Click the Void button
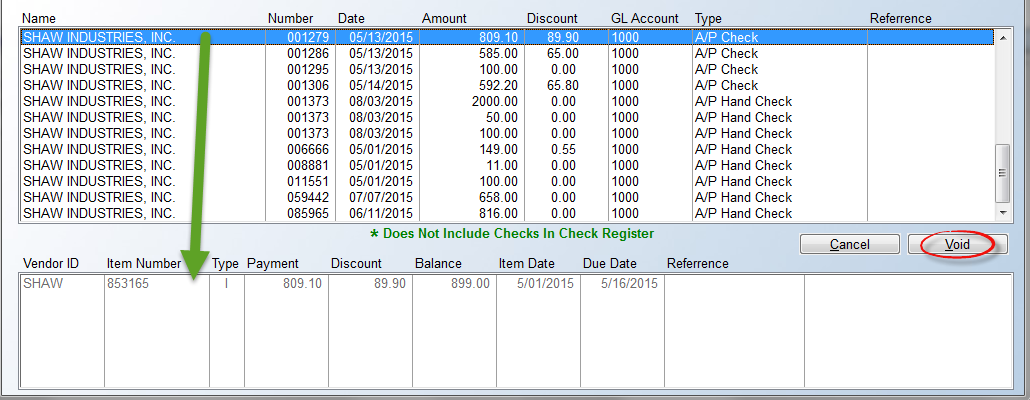This screenshot has width=1030, height=400. click(x=957, y=244)
